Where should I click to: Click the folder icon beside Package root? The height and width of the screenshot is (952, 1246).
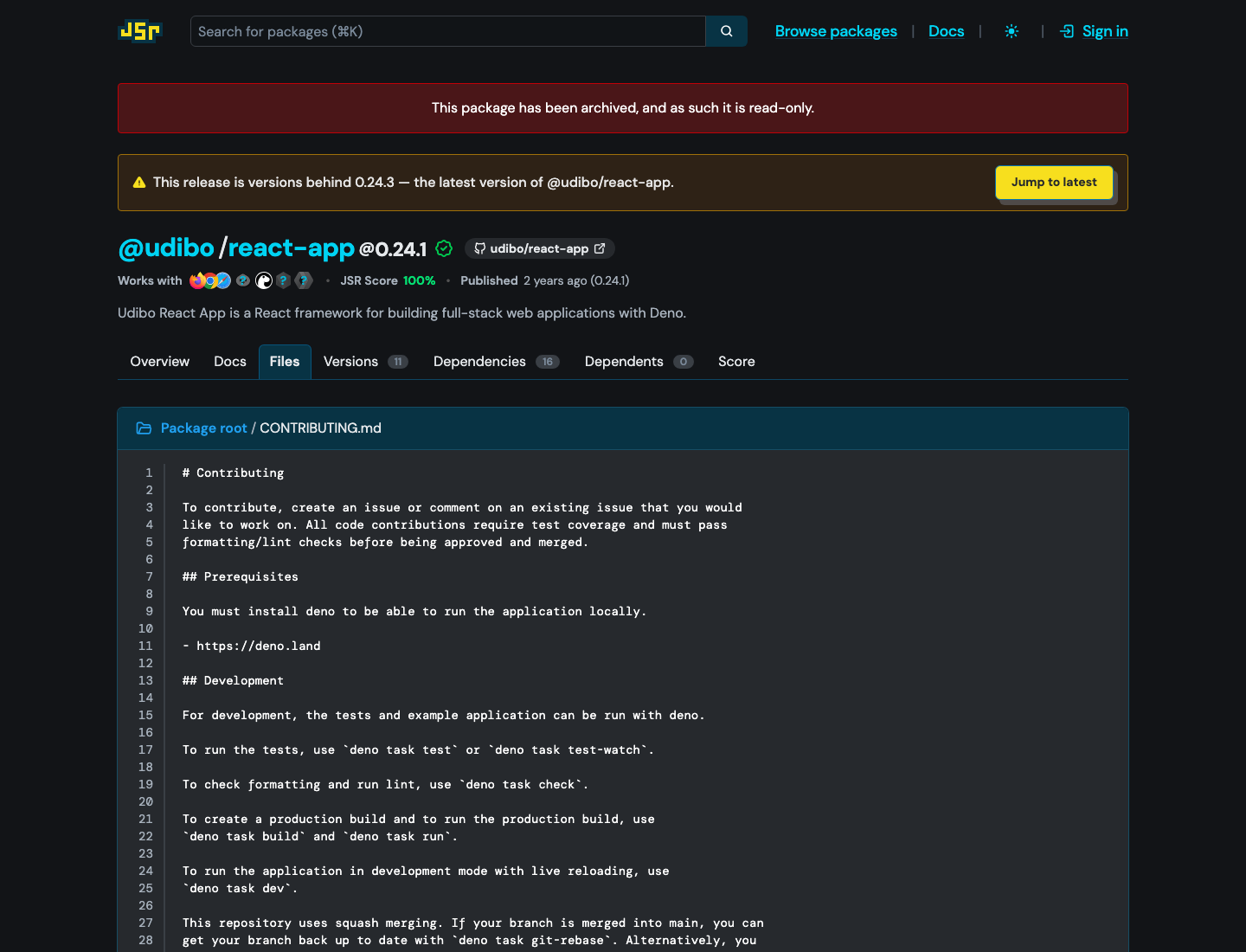click(144, 428)
